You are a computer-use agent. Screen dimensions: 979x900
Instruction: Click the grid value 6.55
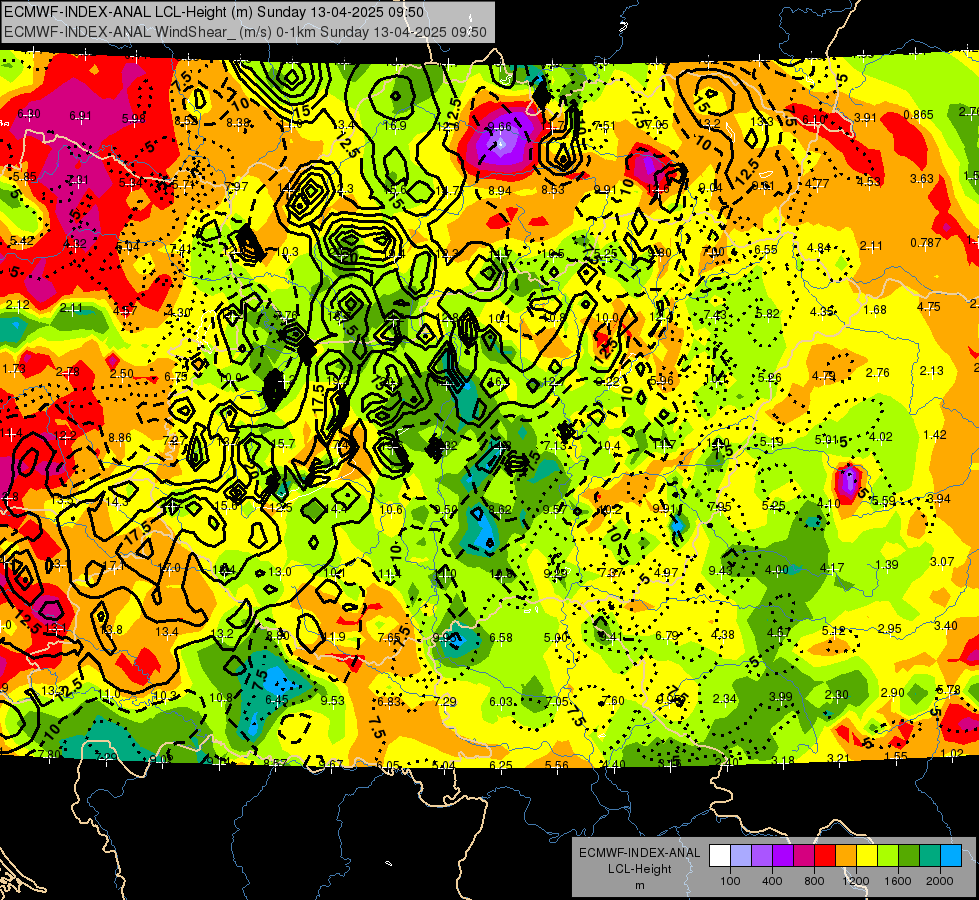coord(765,250)
